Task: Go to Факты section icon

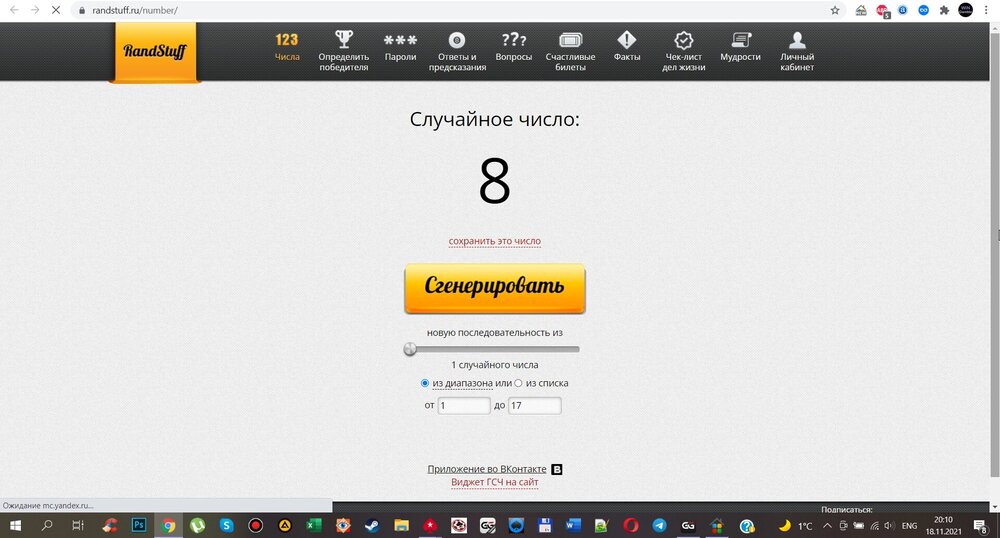Action: (627, 41)
